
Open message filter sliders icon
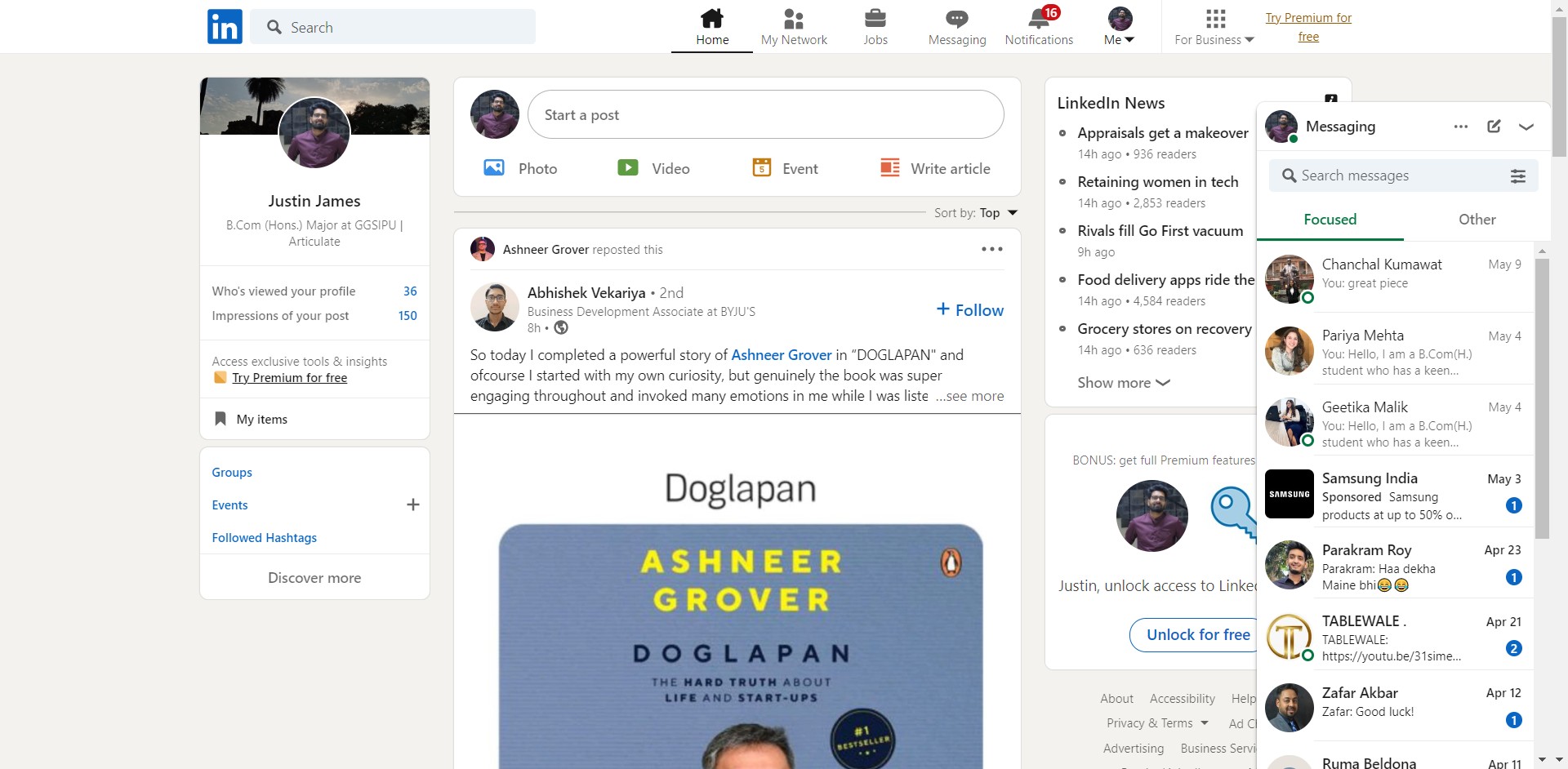coord(1518,176)
